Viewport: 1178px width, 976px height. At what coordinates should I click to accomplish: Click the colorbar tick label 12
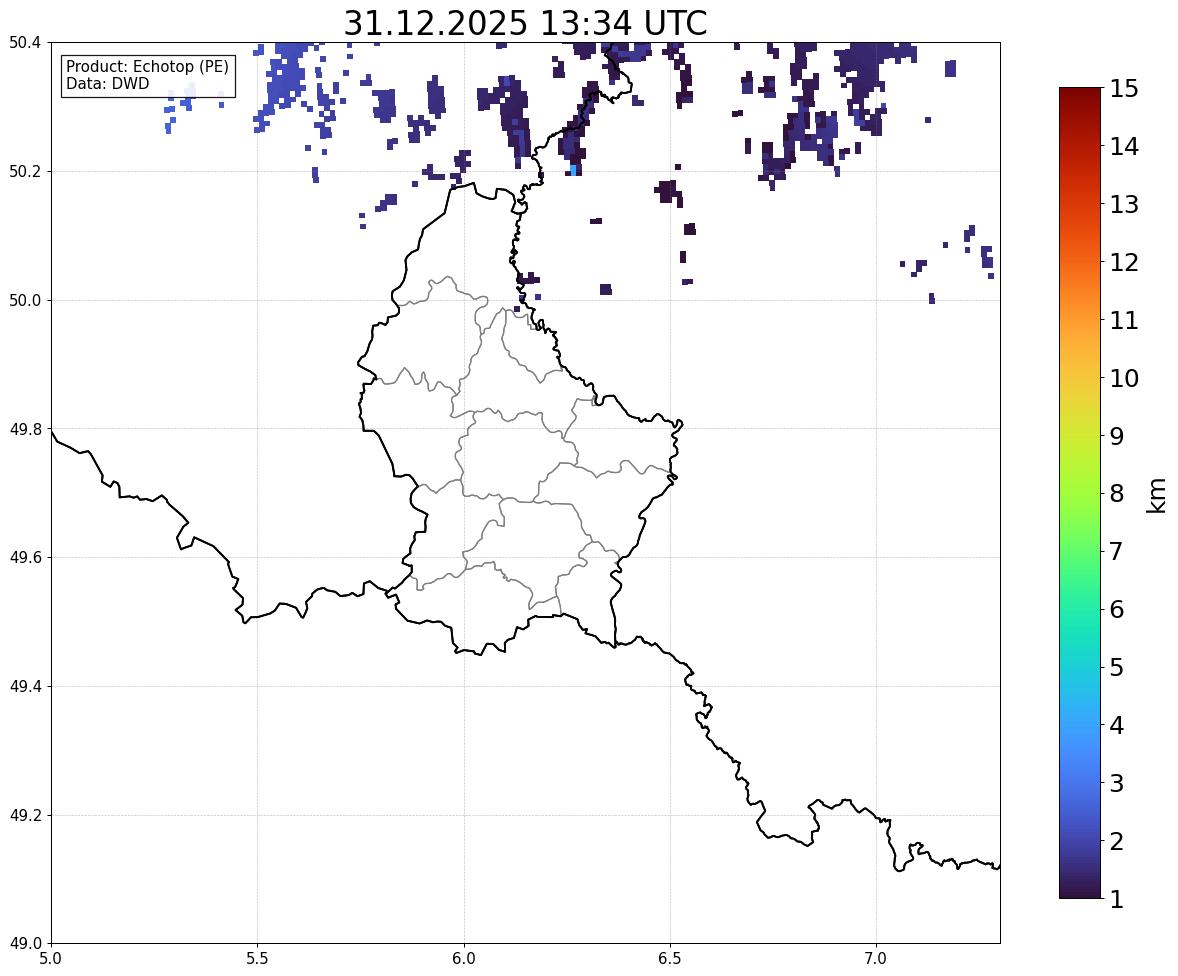pyautogui.click(x=1124, y=262)
